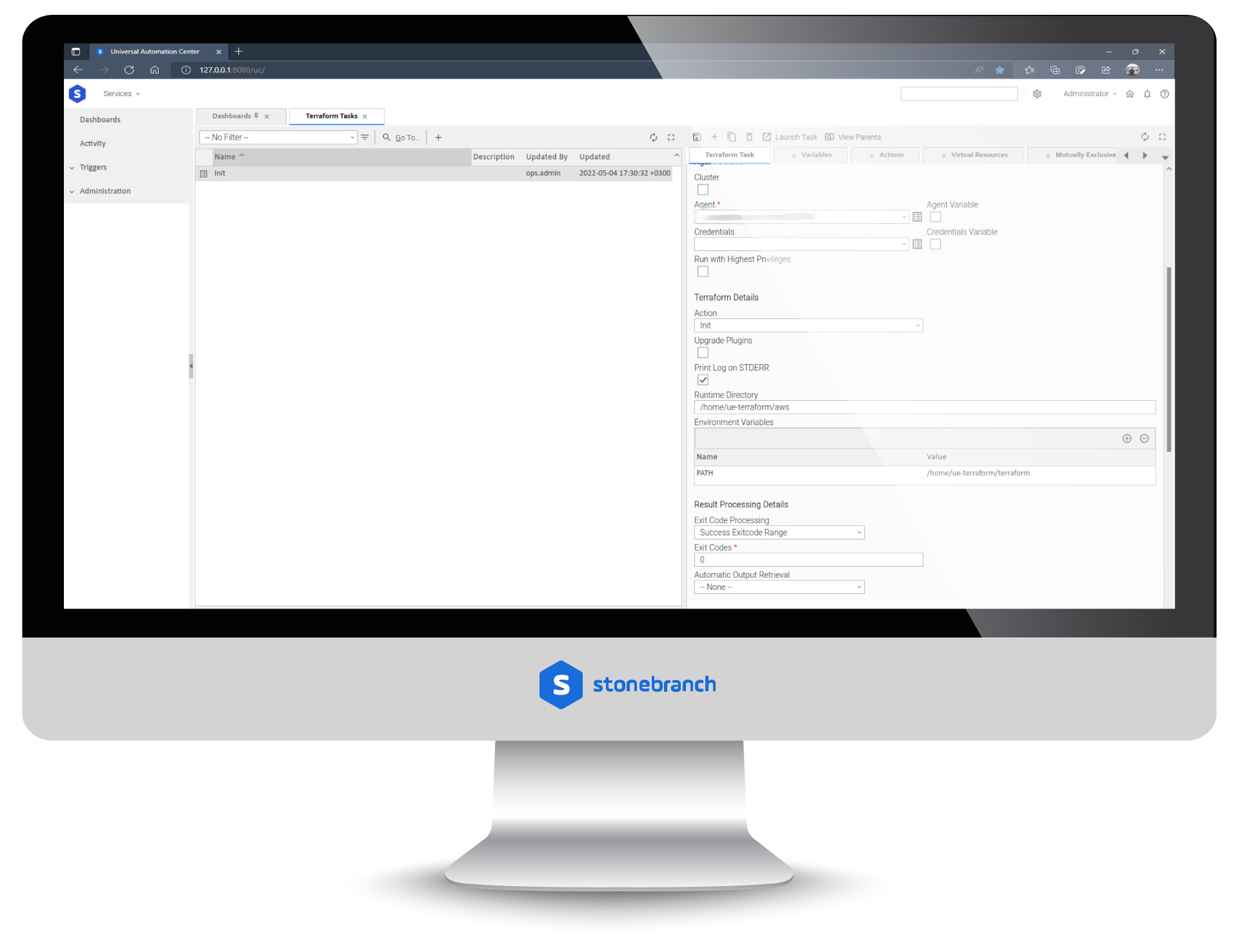Image resolution: width=1239 pixels, height=952 pixels.
Task: Switch to the Actions tab
Action: (x=890, y=155)
